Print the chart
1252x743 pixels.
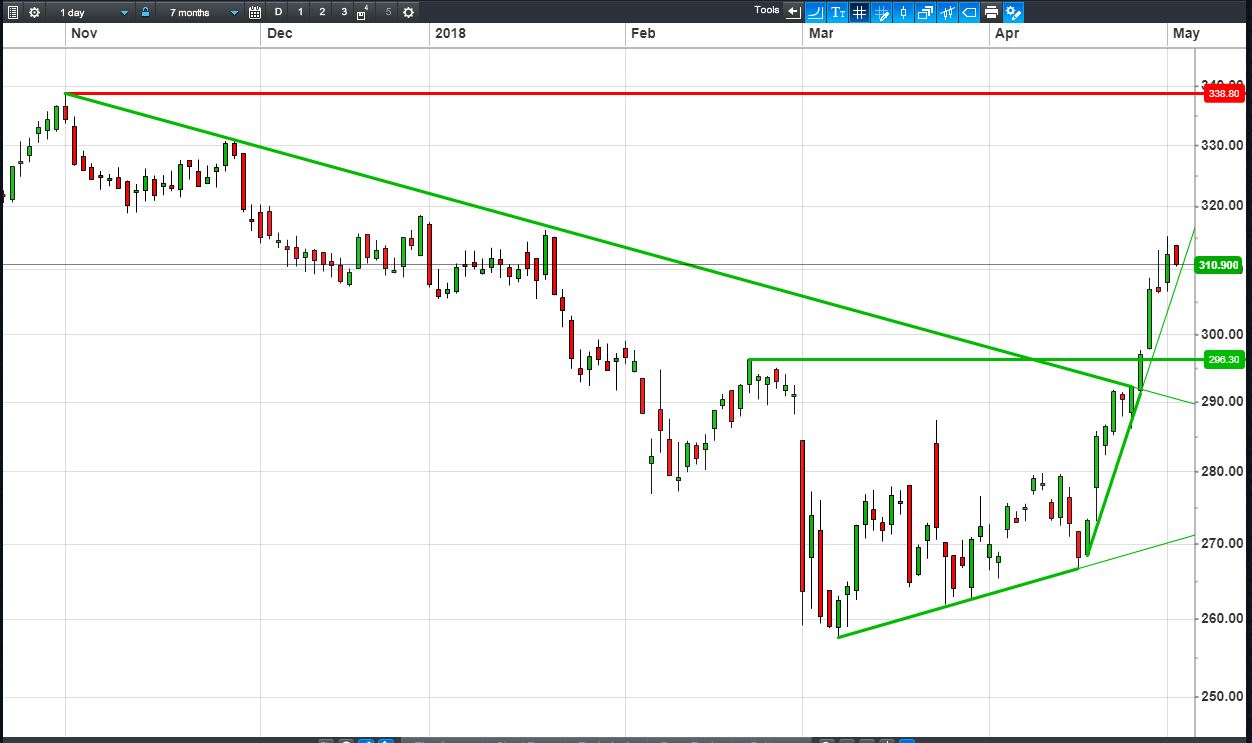pyautogui.click(x=991, y=12)
